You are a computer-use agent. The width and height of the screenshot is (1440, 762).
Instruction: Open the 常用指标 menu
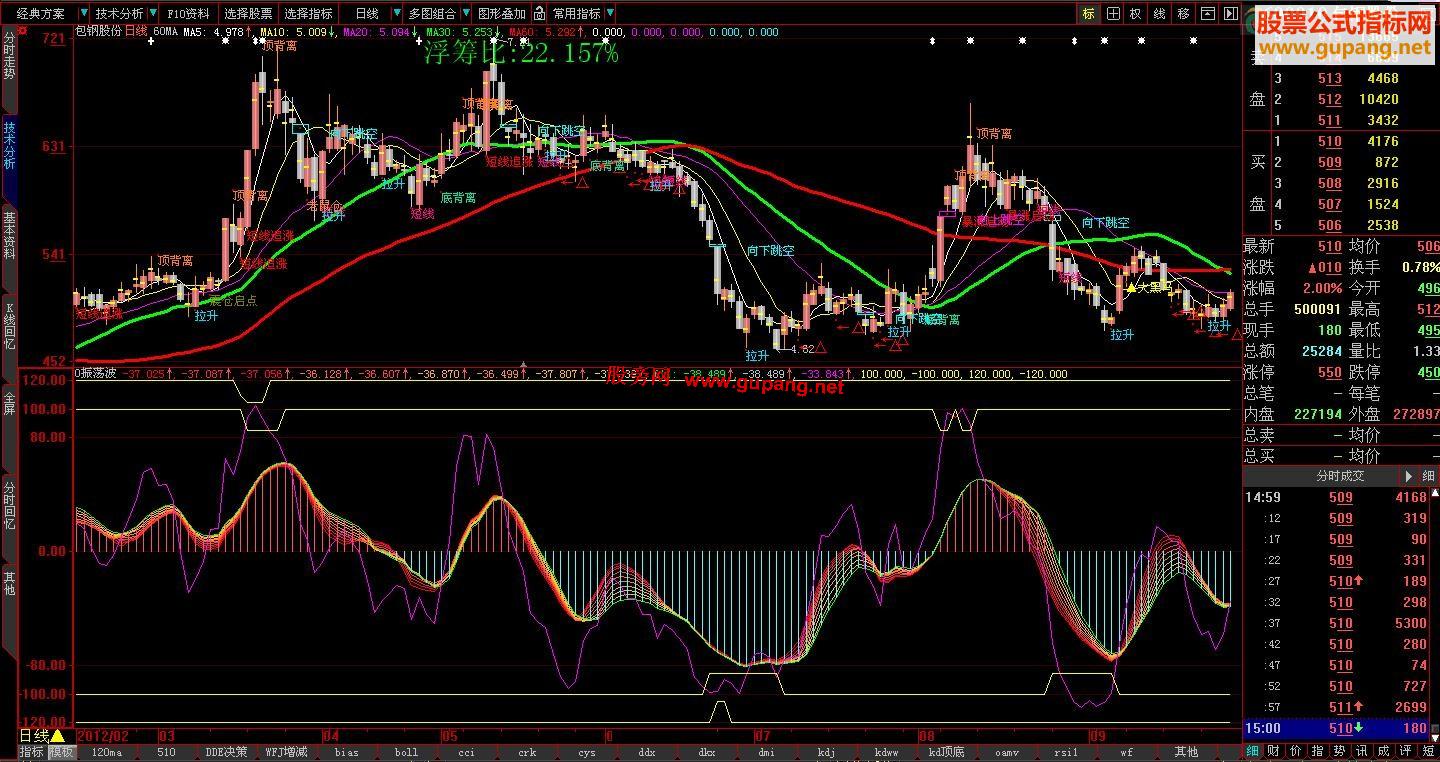point(577,14)
